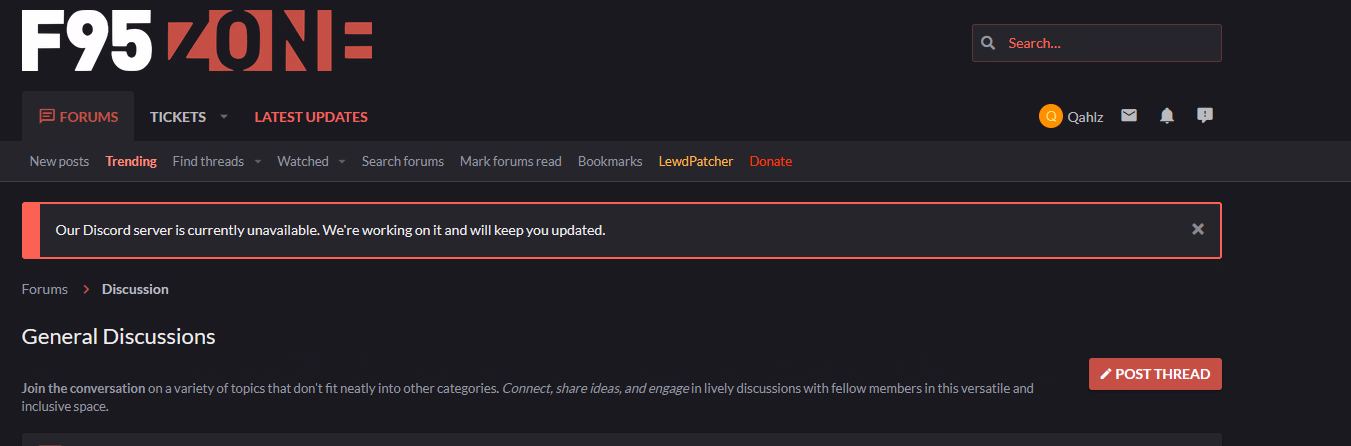
Task: Dismiss the Discord server notice
Action: (x=1198, y=229)
